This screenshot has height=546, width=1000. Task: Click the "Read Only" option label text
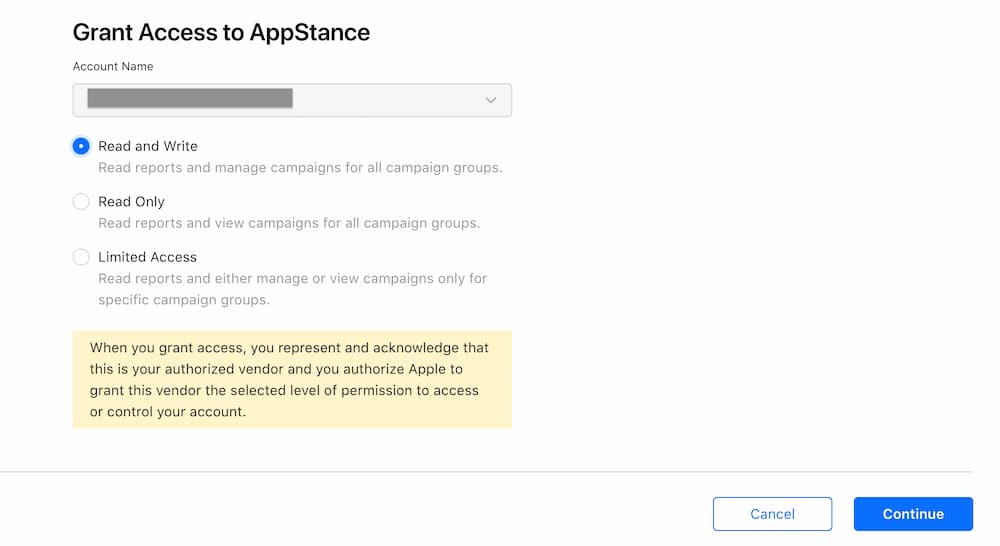(x=131, y=201)
